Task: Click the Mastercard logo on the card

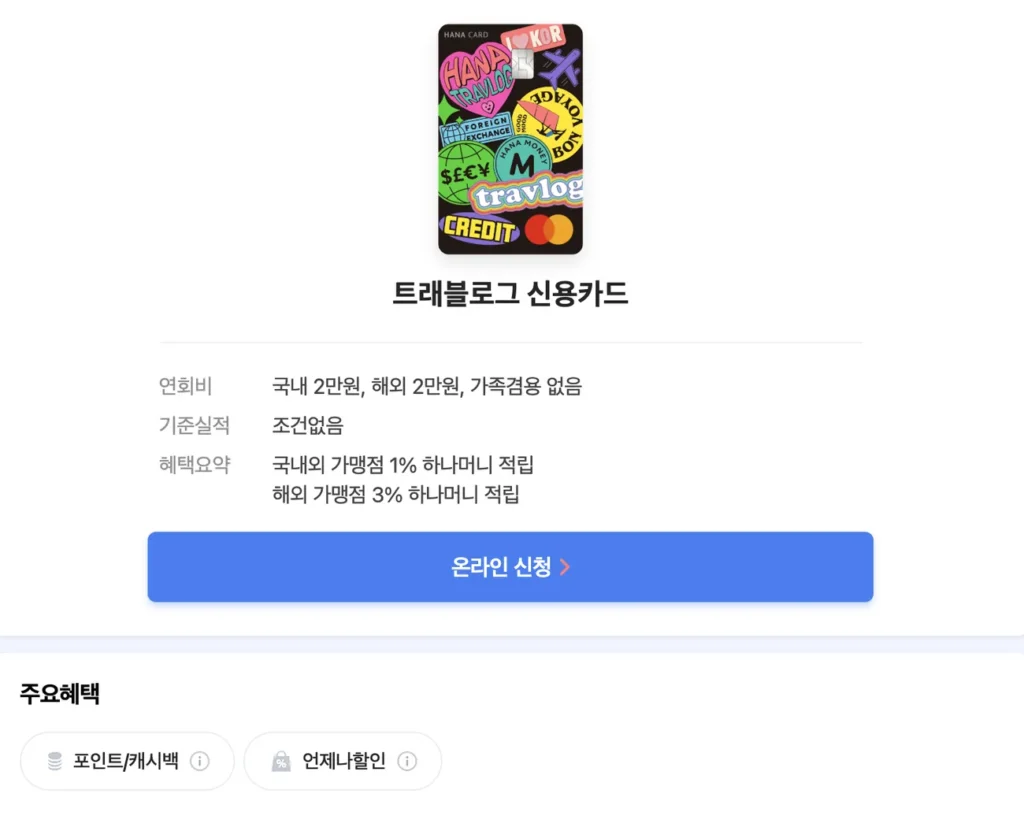Action: (549, 230)
